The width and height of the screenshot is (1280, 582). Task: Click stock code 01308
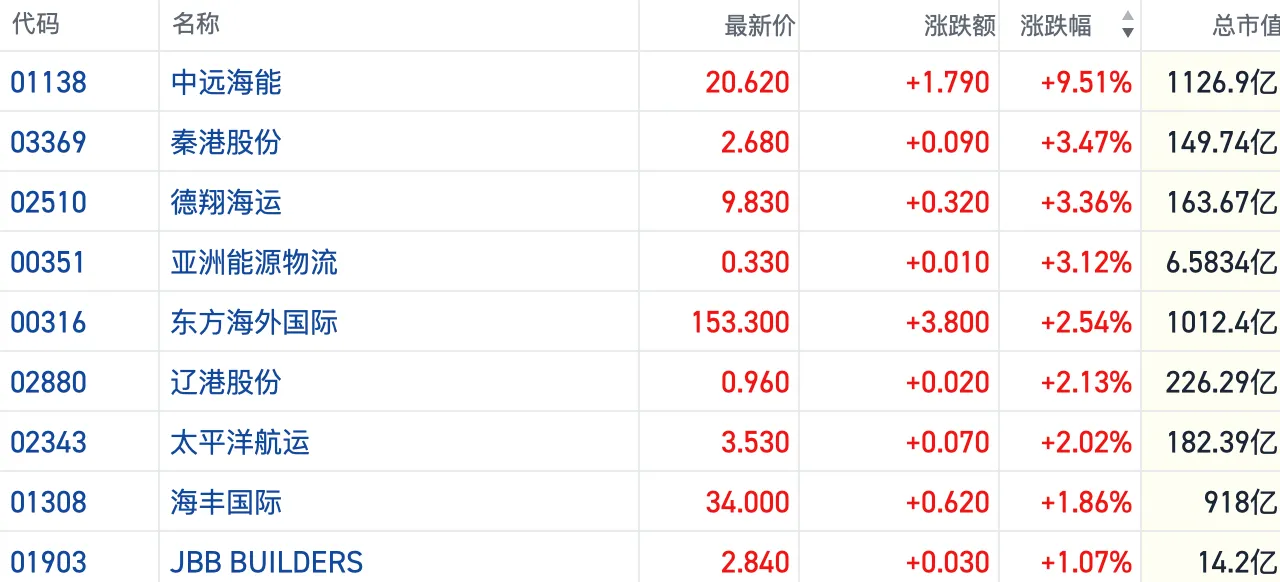tap(49, 502)
